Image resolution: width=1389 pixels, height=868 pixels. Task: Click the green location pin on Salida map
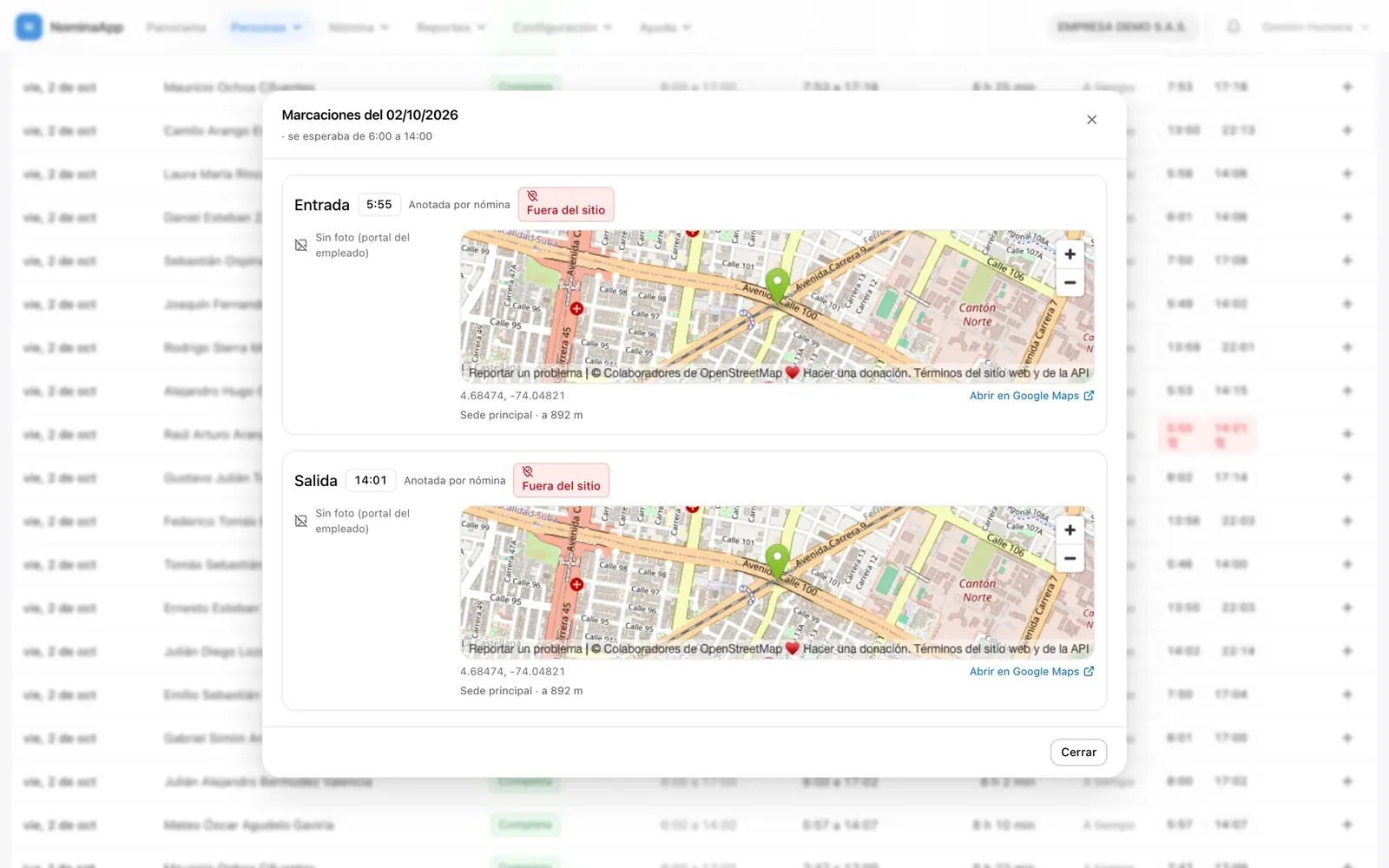coord(777,562)
